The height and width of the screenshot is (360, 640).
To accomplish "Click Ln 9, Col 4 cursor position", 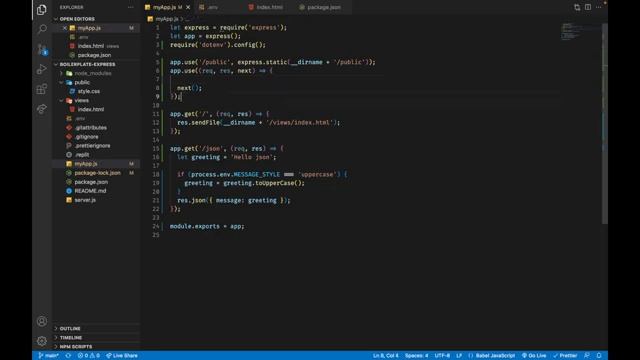I will pos(386,356).
